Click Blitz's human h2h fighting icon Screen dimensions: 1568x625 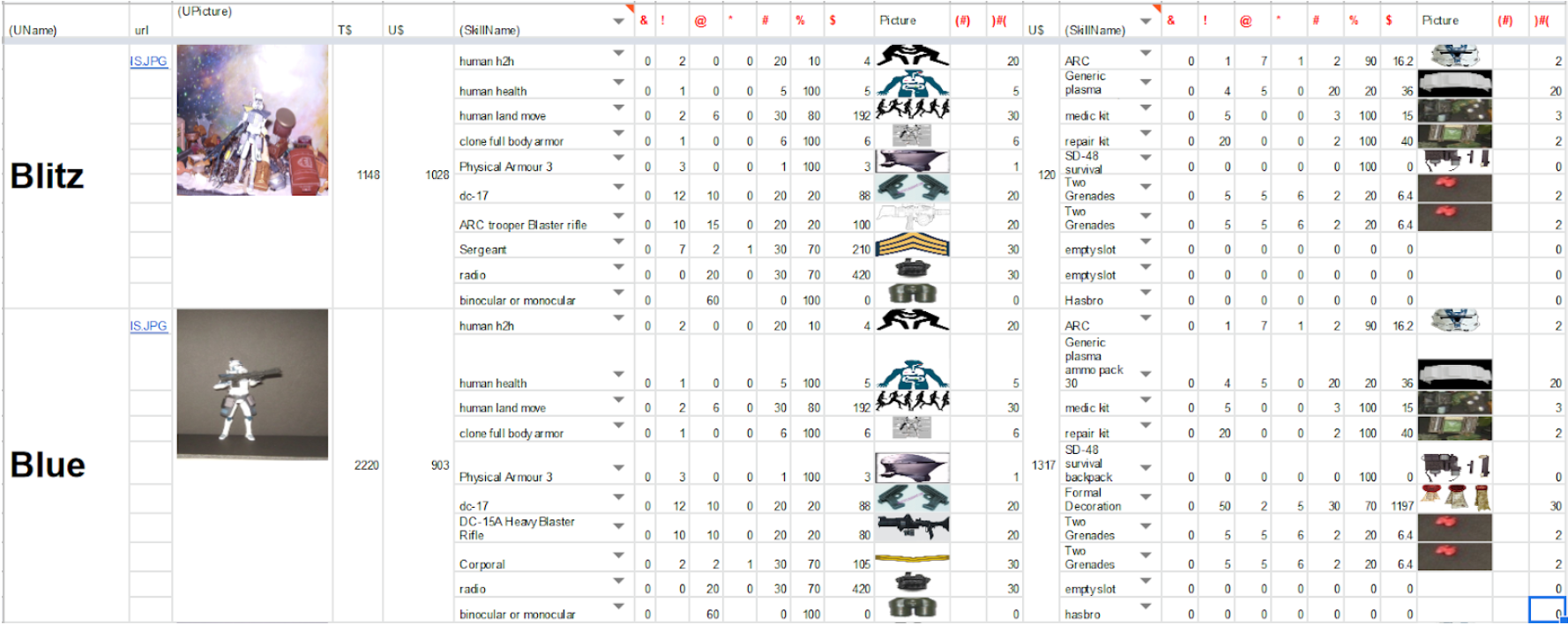[912, 56]
